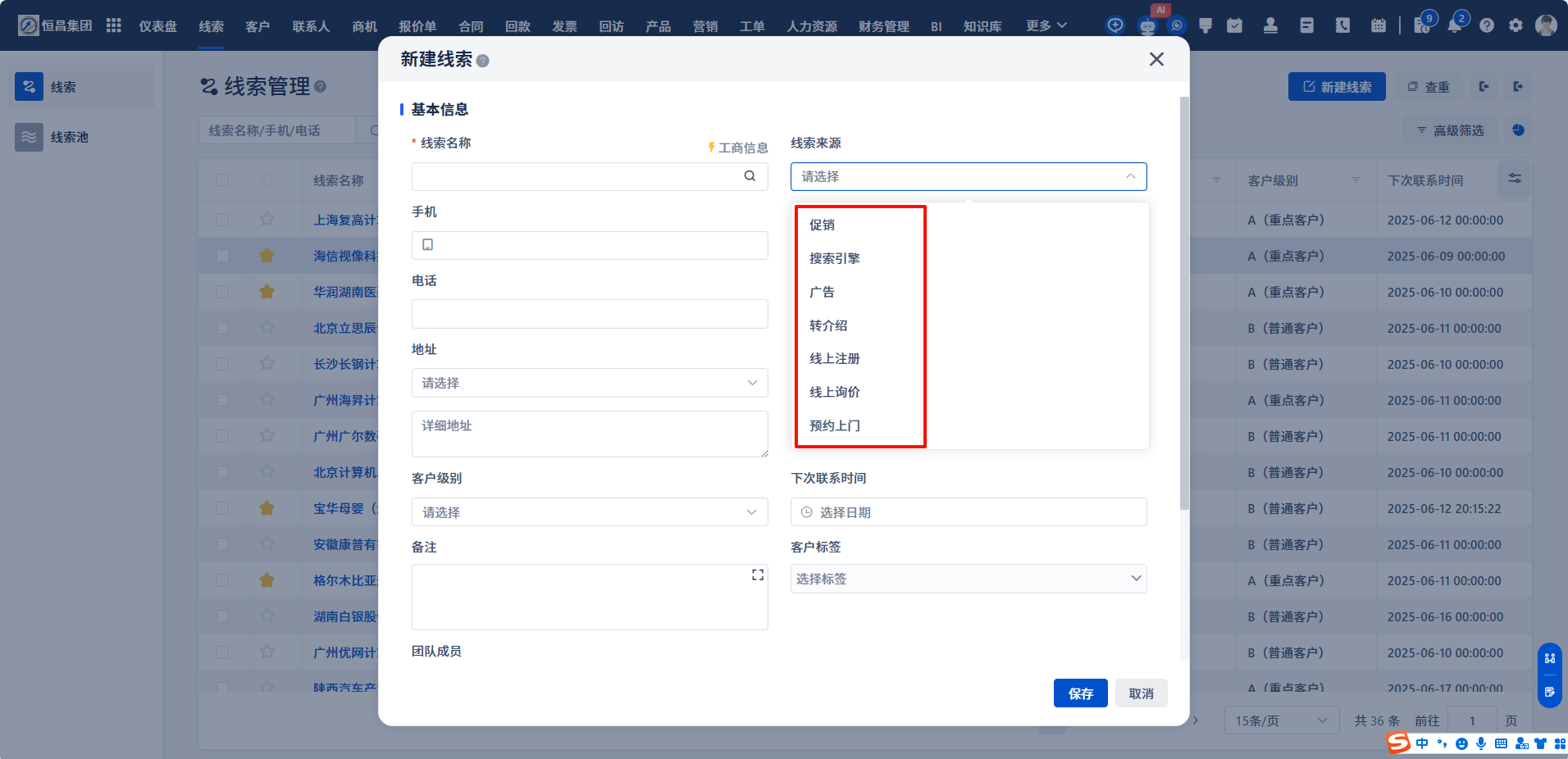
Task: Open the phone book icon in header
Action: (1342, 26)
